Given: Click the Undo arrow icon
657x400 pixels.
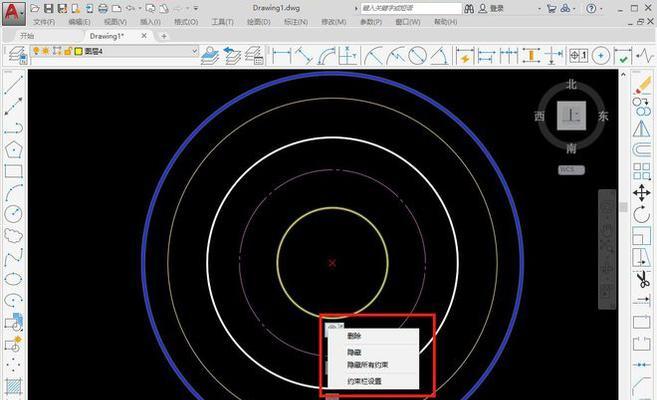Looking at the screenshot, I should 130,8.
